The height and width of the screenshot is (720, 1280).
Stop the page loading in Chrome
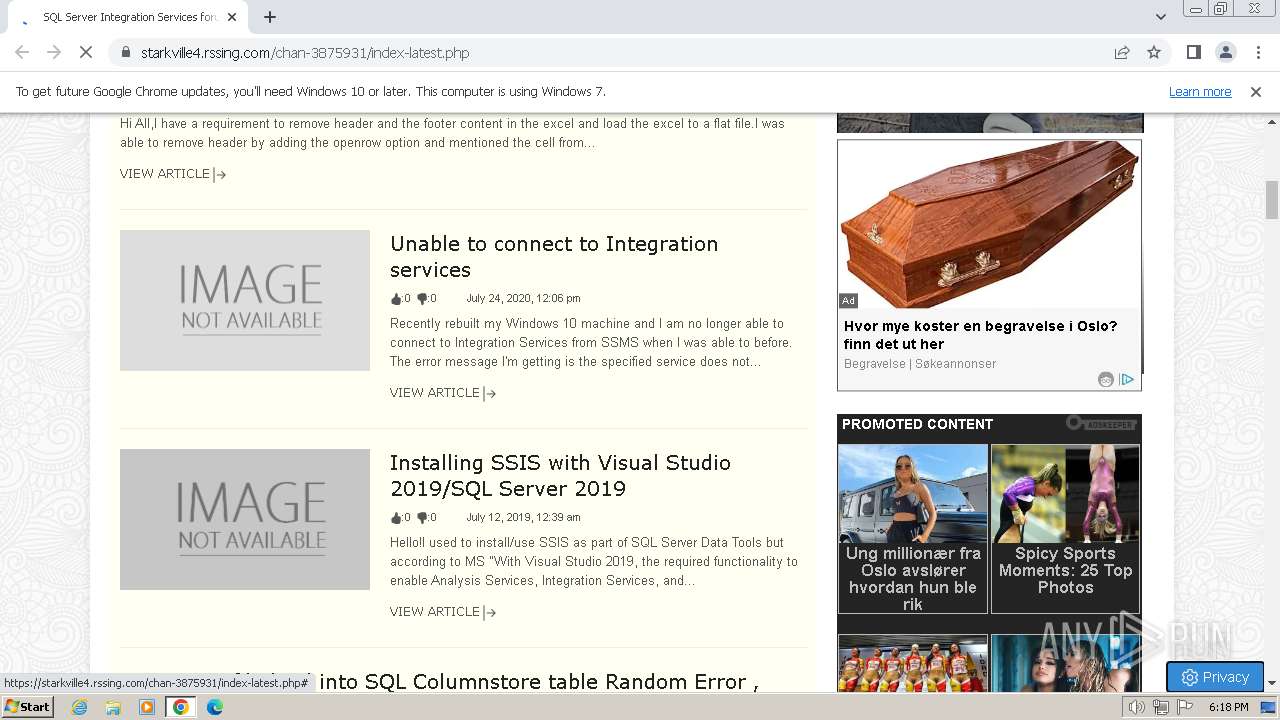[86, 52]
